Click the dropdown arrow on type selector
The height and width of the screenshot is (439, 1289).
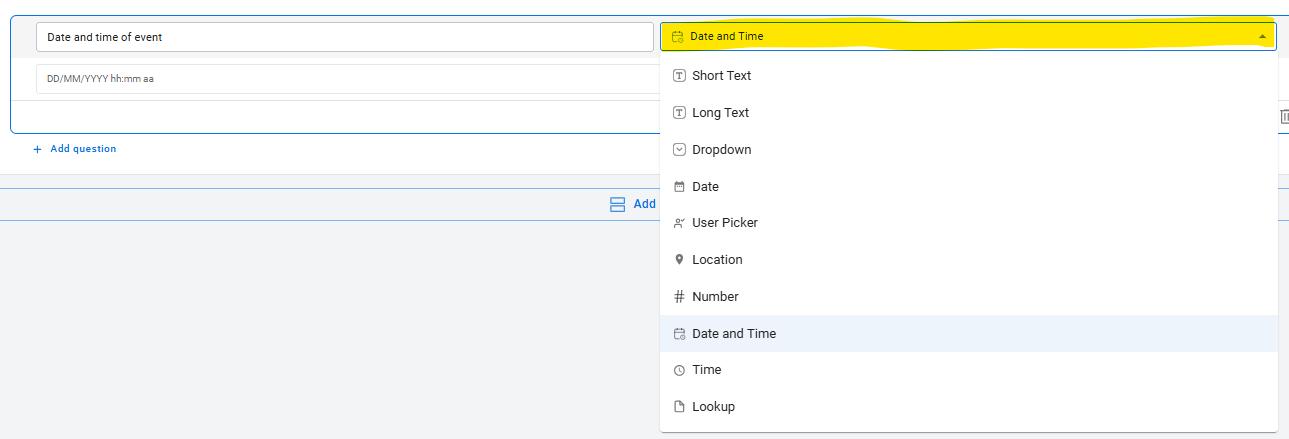click(x=1262, y=37)
